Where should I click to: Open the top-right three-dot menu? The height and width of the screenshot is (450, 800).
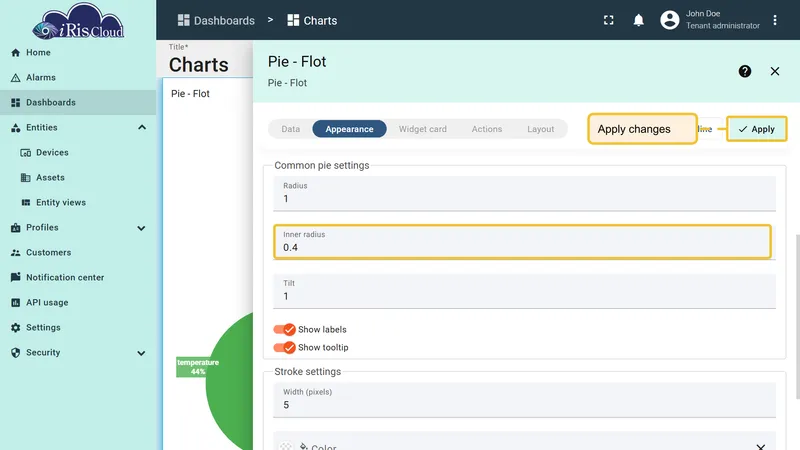coord(774,20)
